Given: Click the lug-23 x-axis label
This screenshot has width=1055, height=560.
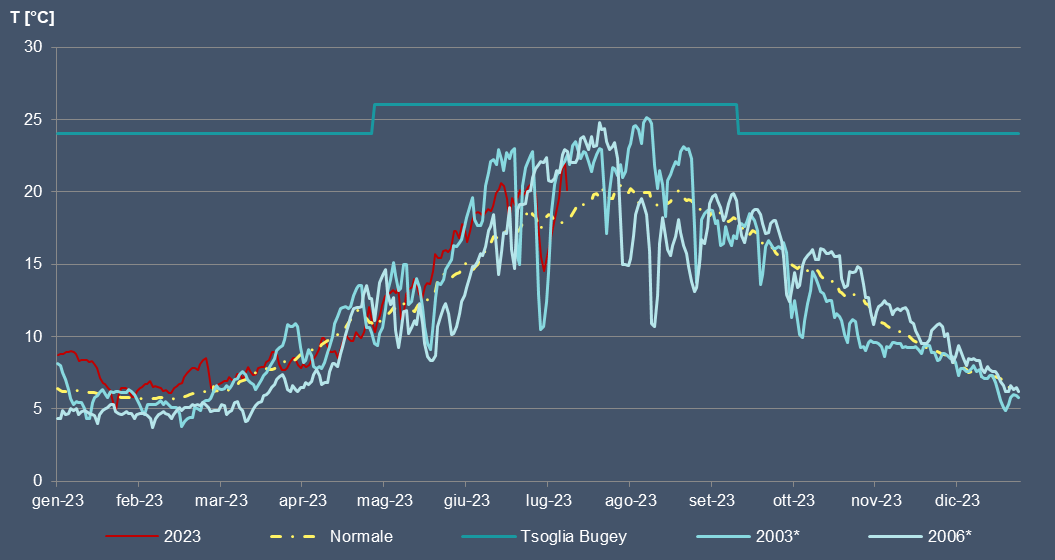Looking at the screenshot, I should (x=548, y=501).
